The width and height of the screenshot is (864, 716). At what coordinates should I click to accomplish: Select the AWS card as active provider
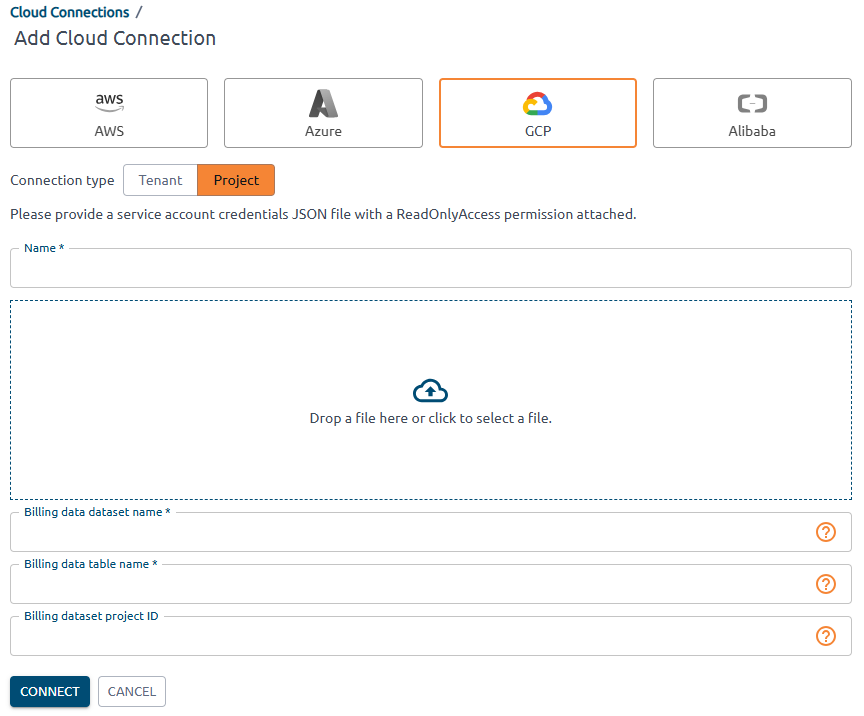coord(108,113)
